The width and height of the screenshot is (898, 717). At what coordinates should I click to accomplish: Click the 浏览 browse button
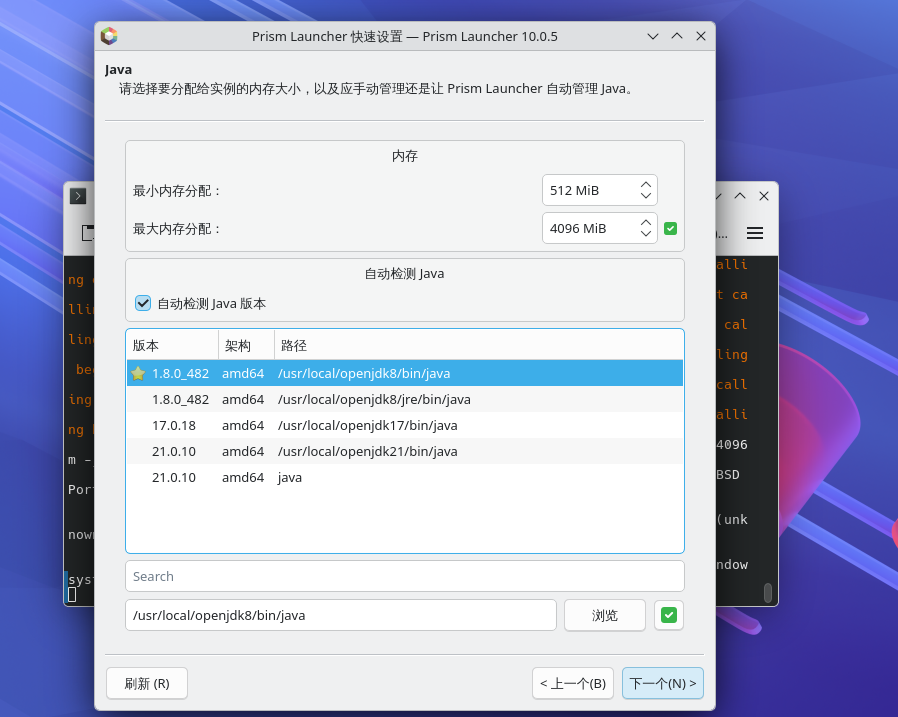coord(605,615)
